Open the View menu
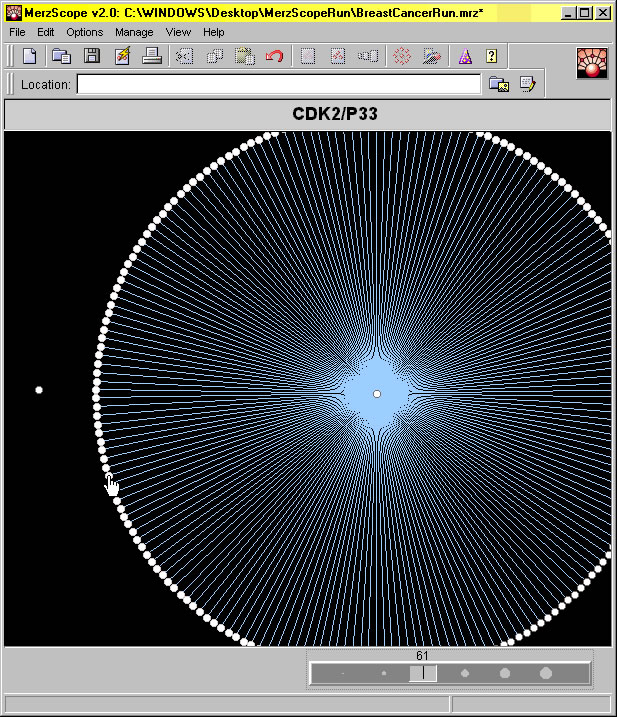 178,32
